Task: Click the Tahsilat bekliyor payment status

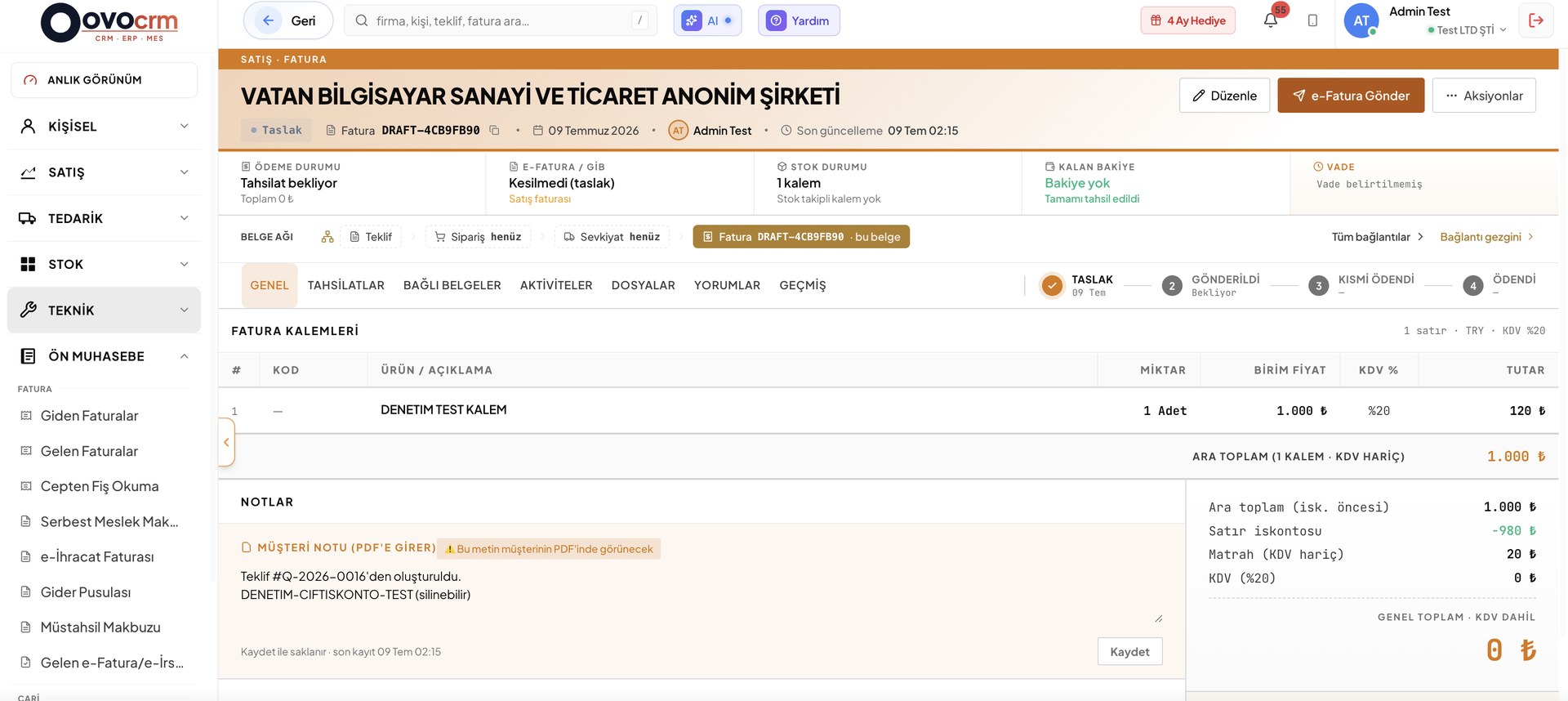Action: (x=289, y=183)
